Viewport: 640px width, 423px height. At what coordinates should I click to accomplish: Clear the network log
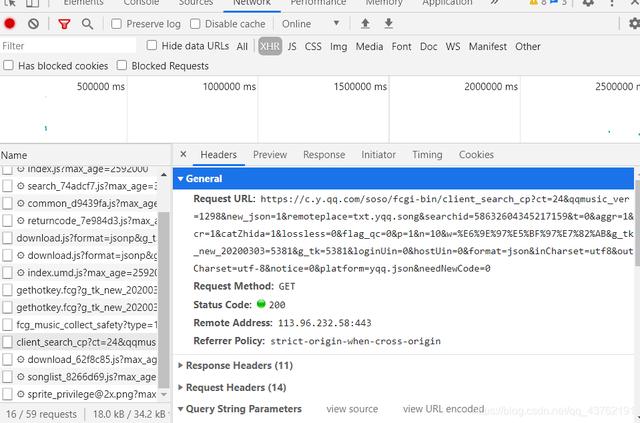(33, 23)
